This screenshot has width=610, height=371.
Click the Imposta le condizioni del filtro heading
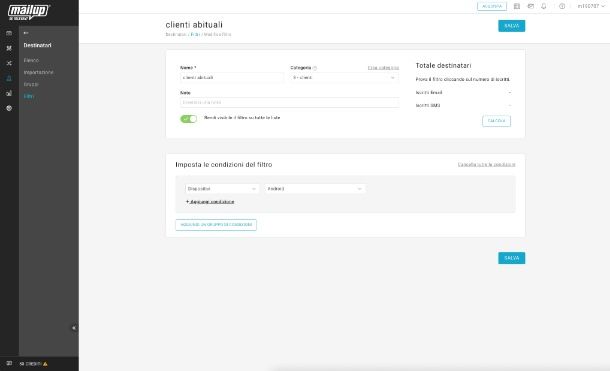click(x=224, y=164)
